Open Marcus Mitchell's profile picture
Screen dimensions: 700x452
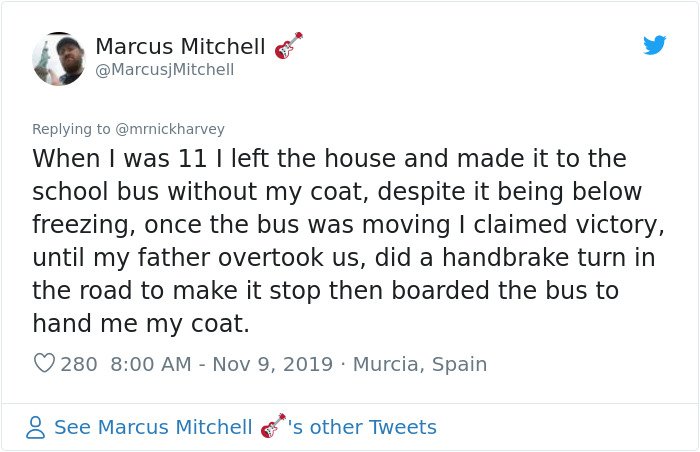click(58, 59)
